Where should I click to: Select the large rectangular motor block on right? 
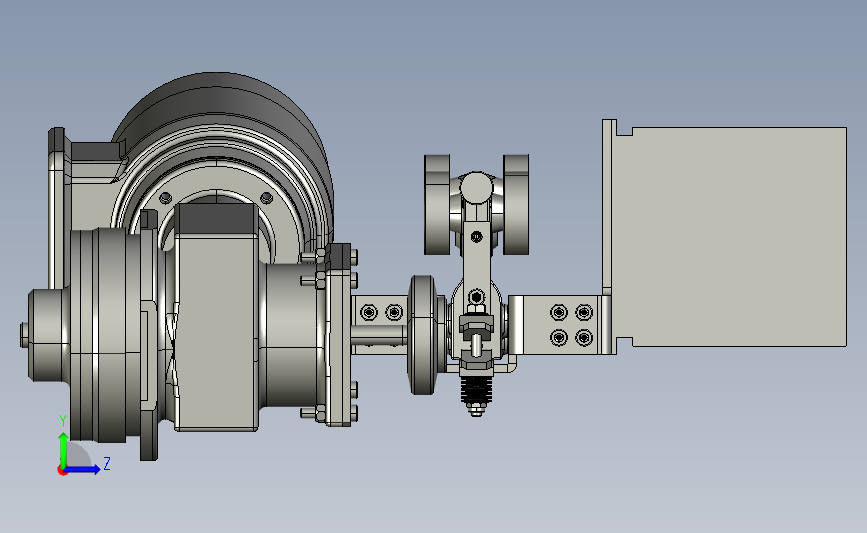(x=739, y=237)
